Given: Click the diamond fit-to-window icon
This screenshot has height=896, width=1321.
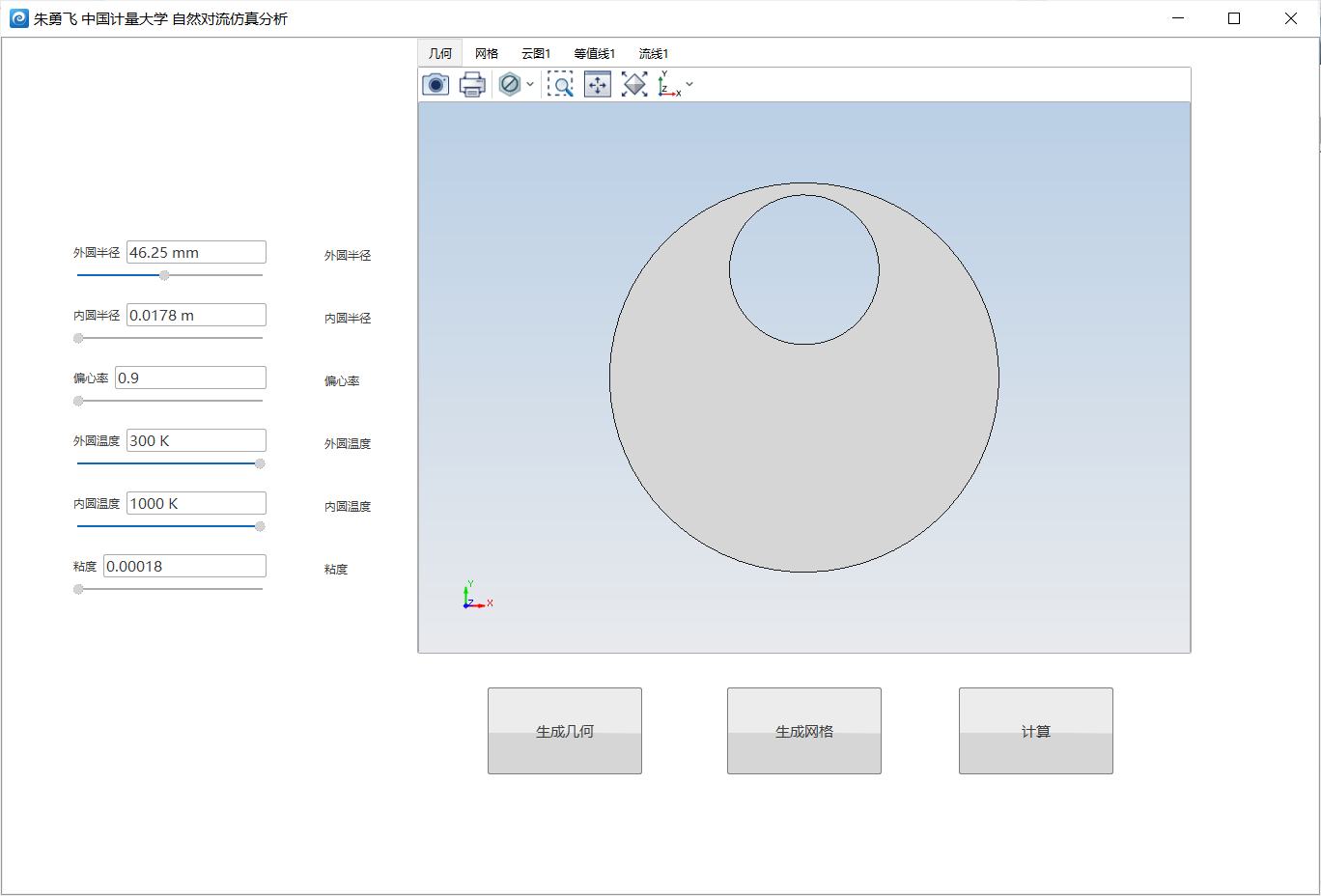Looking at the screenshot, I should [634, 85].
